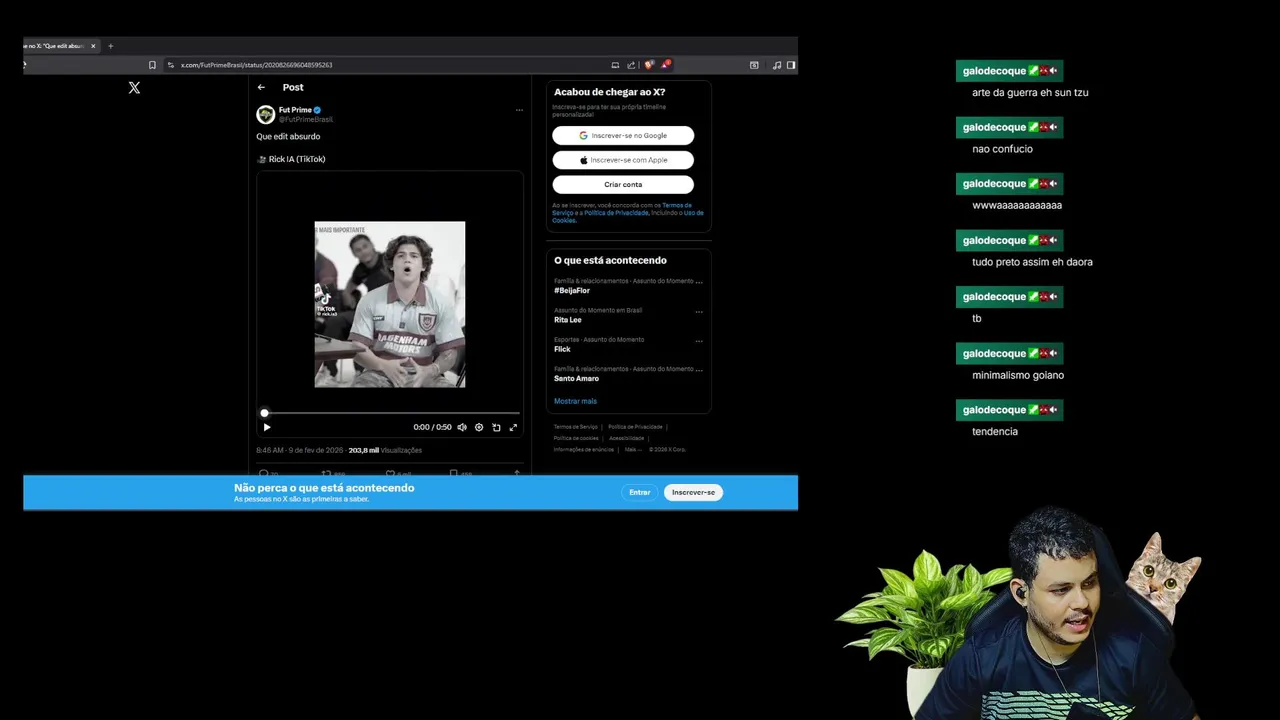Select the 'Que edit absurdo' browser tab
This screenshot has height=720, width=1280.
tap(60, 46)
